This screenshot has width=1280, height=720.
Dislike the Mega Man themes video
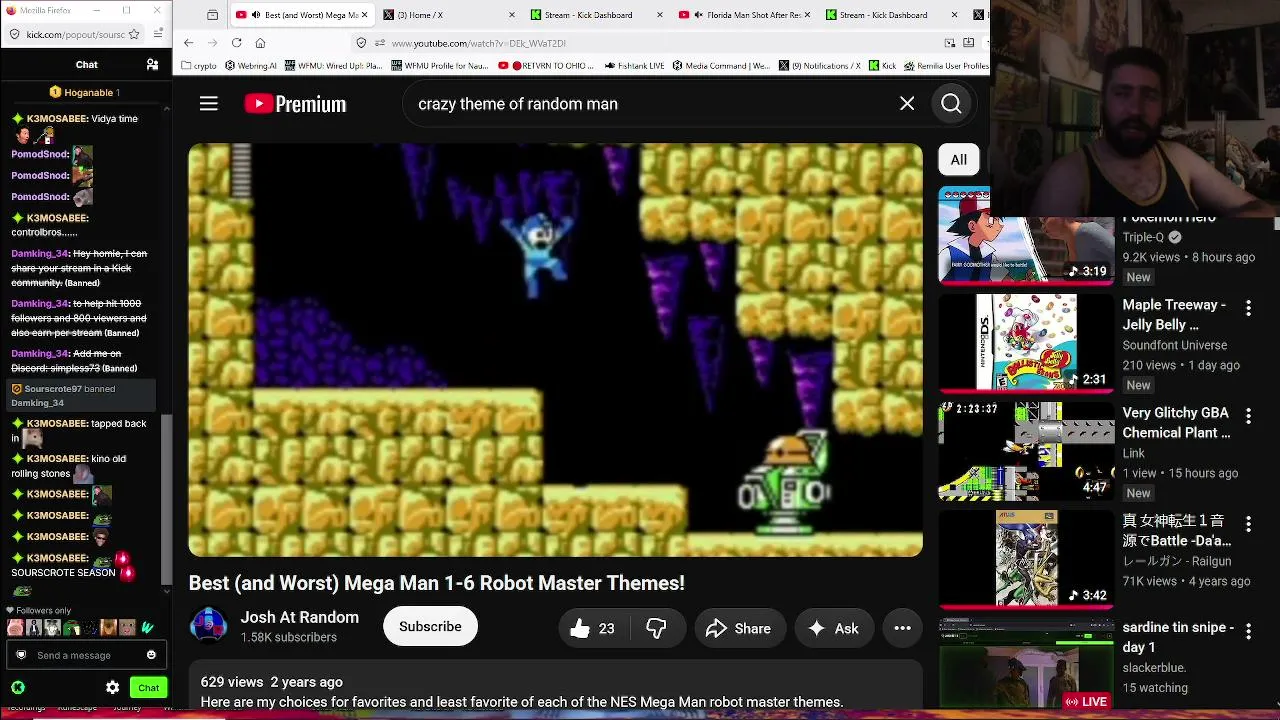657,628
